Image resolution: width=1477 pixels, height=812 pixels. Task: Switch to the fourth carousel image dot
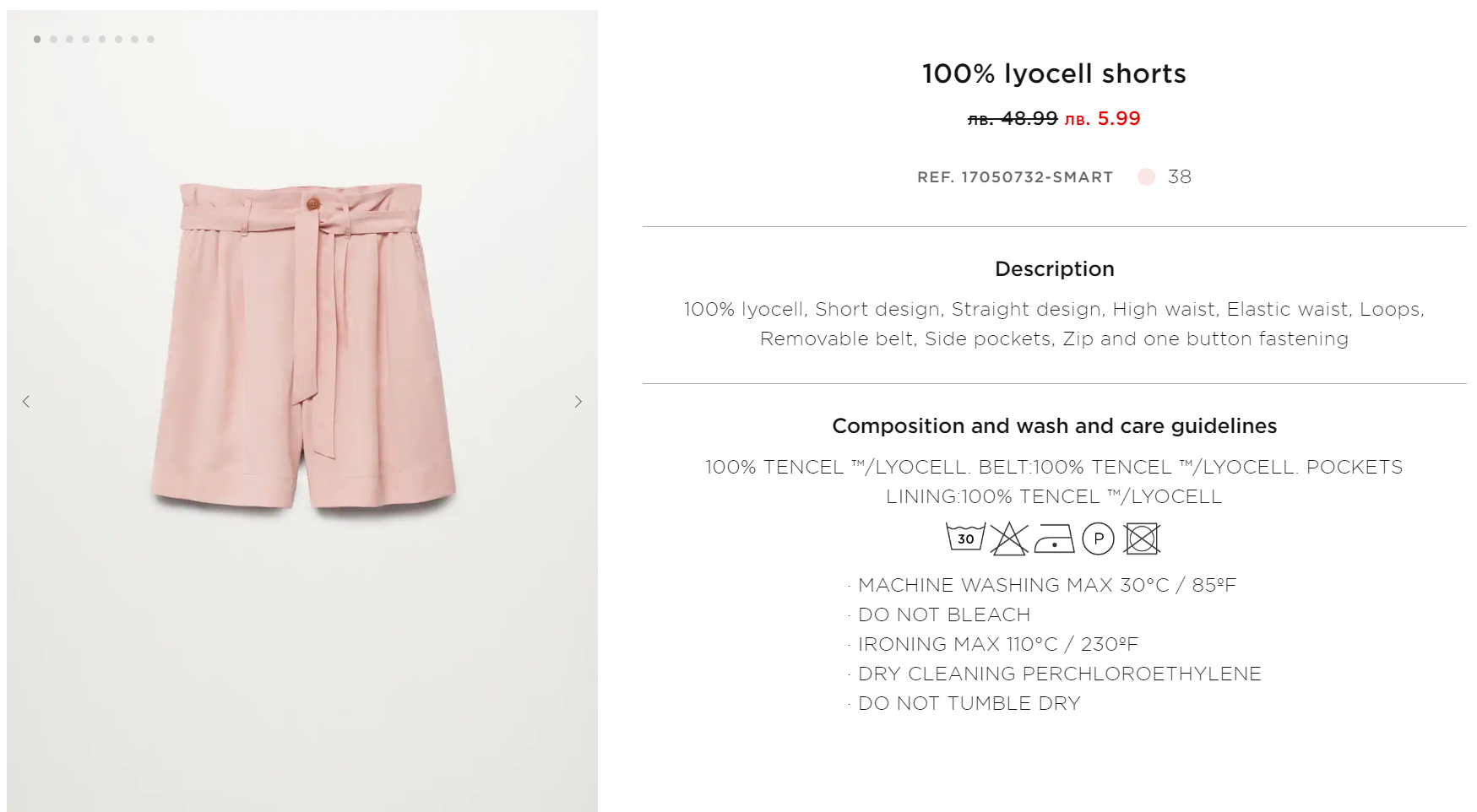tap(85, 40)
